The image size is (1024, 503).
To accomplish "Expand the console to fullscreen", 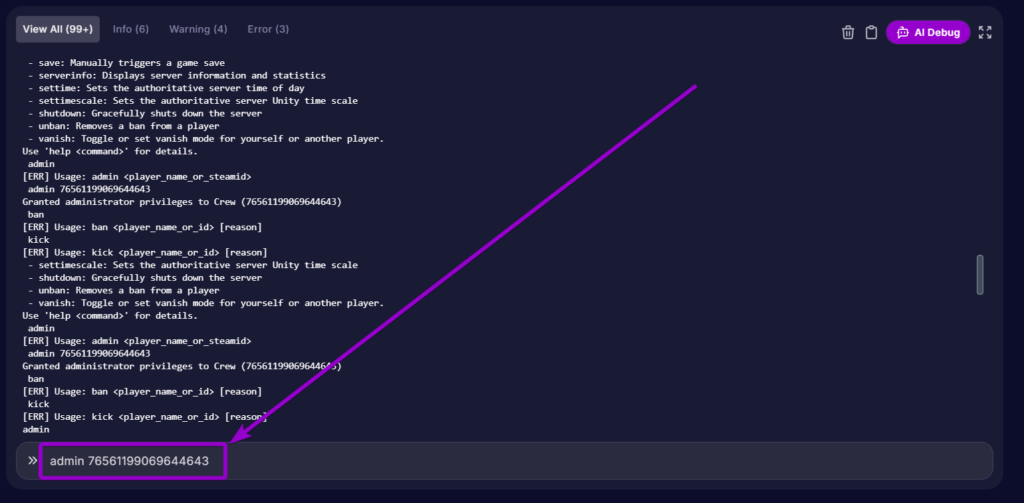I will (x=985, y=32).
